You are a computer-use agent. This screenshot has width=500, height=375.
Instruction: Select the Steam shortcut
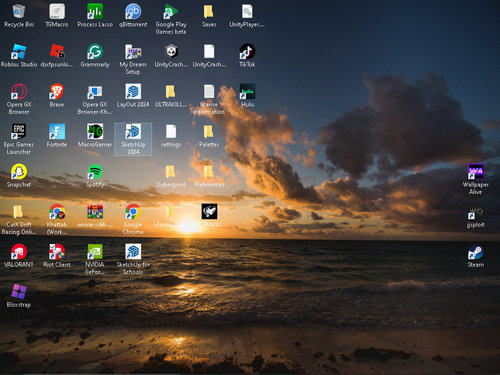click(476, 252)
